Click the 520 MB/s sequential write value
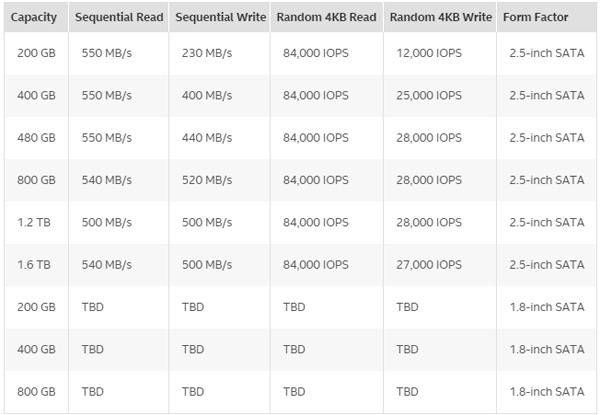The width and height of the screenshot is (600, 415). 207,180
